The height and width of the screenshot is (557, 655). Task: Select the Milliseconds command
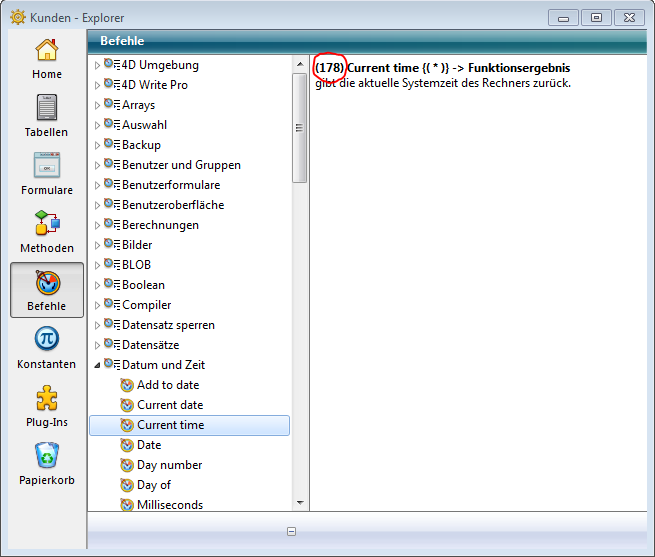tap(169, 505)
